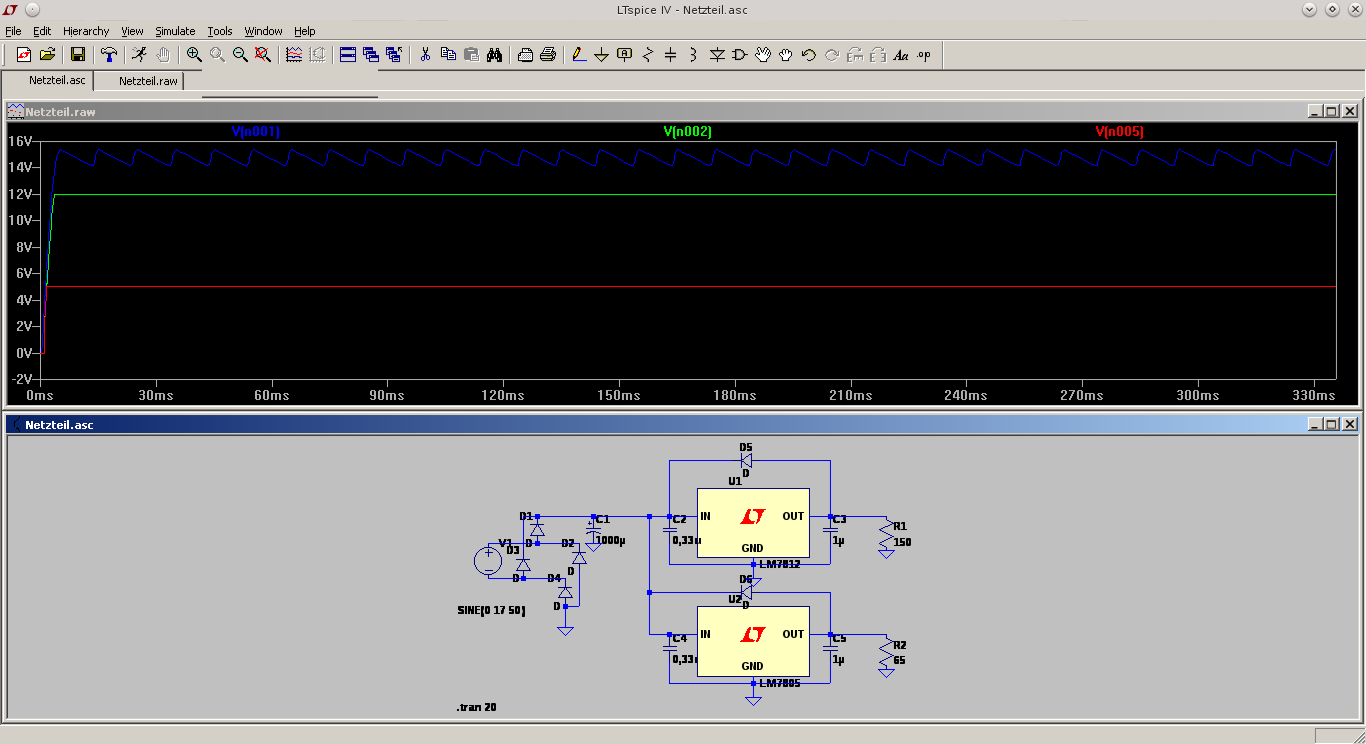
Task: Maximize the Netzteil.raw plot window
Action: coord(1331,111)
